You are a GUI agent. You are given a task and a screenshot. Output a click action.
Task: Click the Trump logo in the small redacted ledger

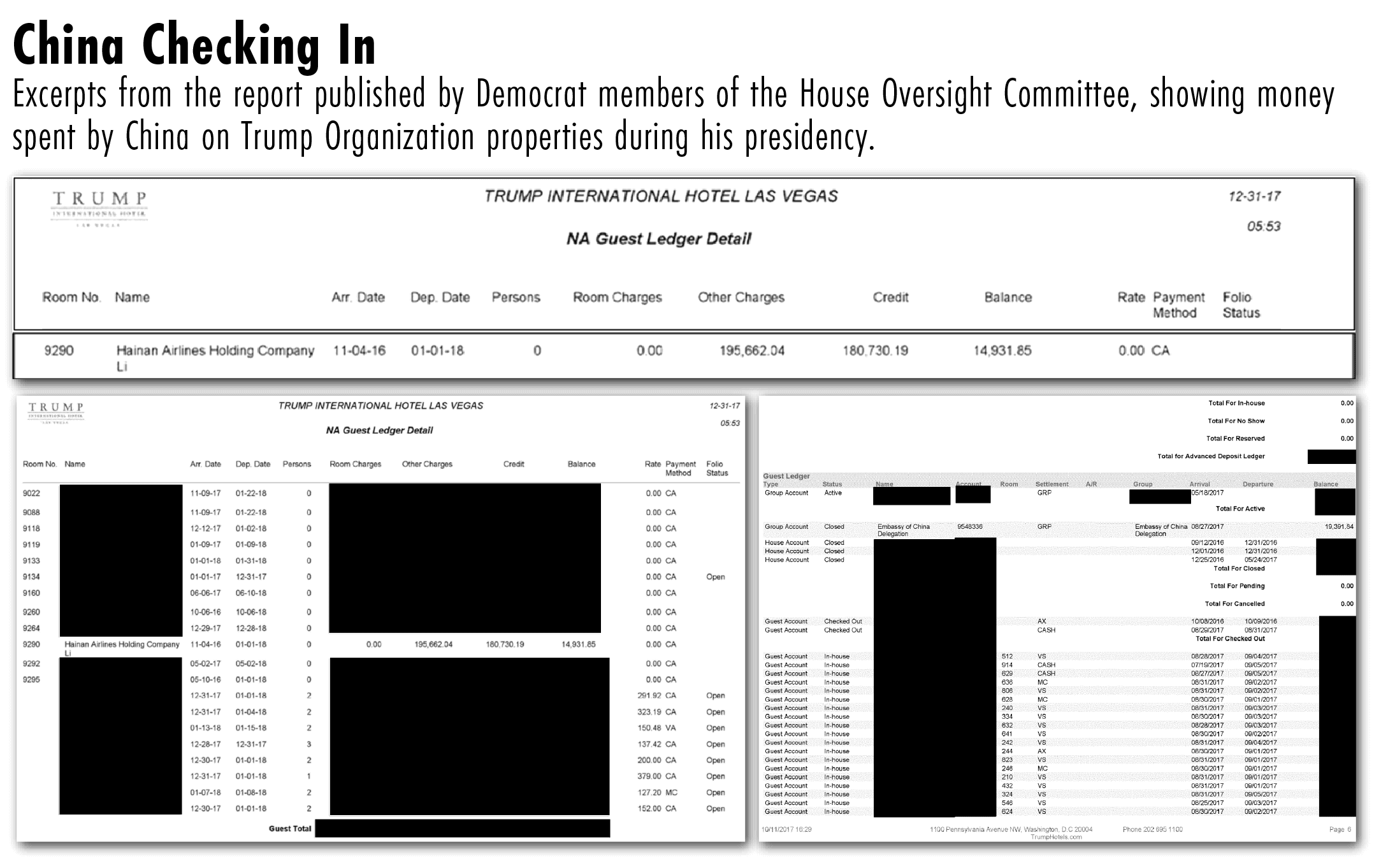[x=56, y=412]
